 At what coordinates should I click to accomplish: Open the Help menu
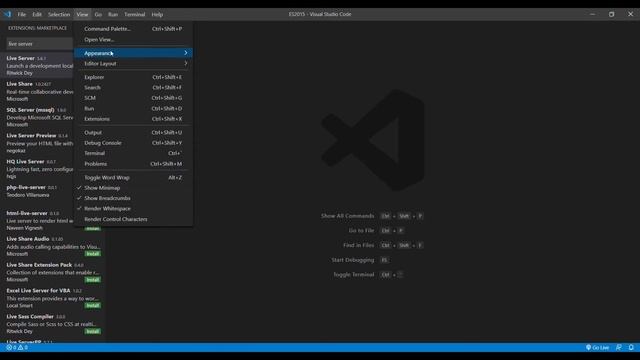click(x=157, y=14)
